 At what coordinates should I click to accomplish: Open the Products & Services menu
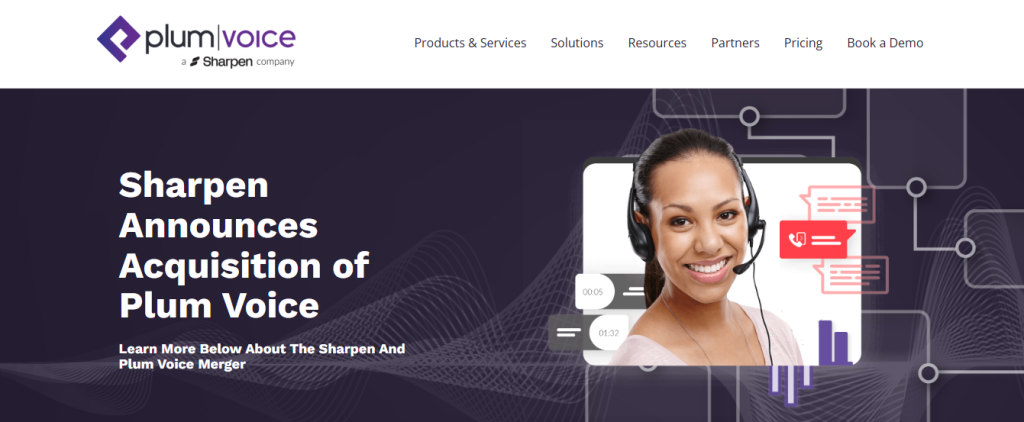tap(470, 43)
